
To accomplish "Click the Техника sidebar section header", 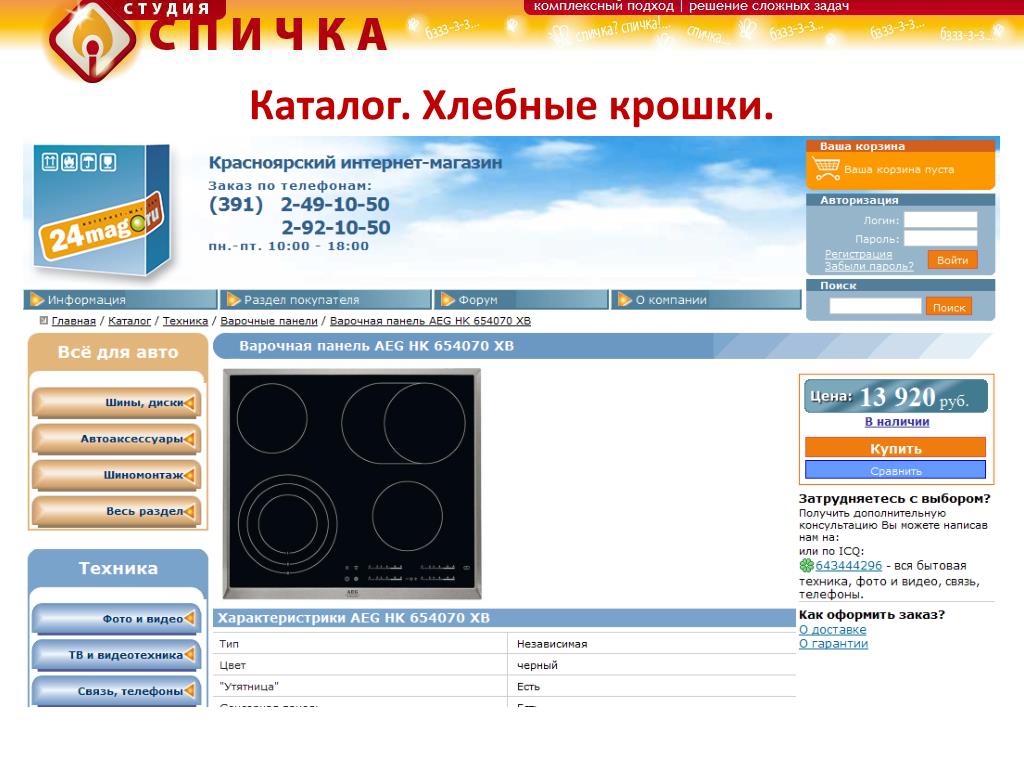I will tap(118, 568).
